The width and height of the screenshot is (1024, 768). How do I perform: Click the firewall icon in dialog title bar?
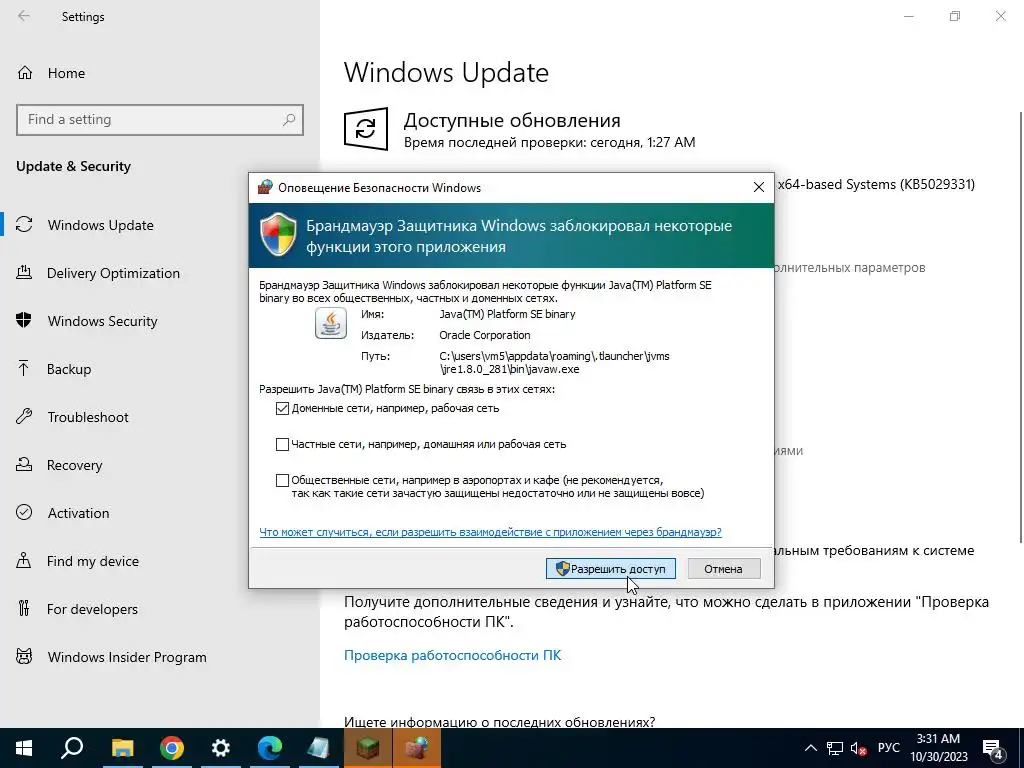tap(264, 187)
